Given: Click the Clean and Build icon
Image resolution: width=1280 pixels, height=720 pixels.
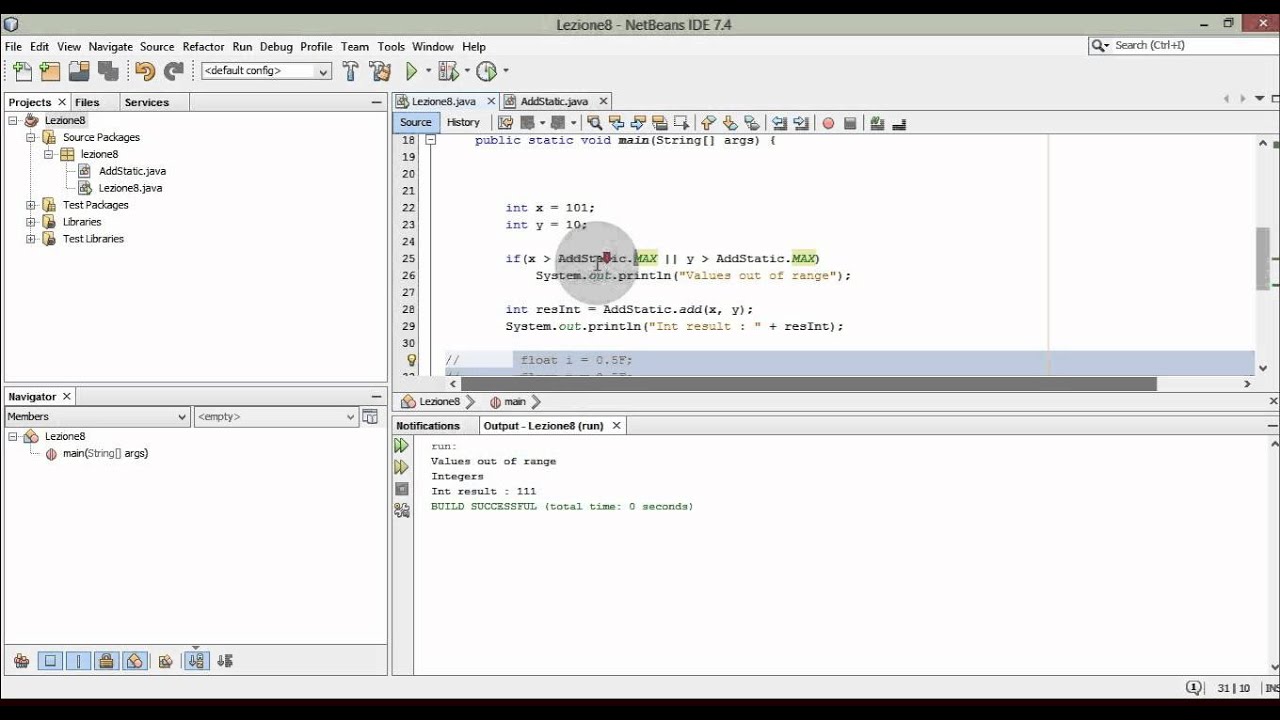Looking at the screenshot, I should pyautogui.click(x=379, y=71).
